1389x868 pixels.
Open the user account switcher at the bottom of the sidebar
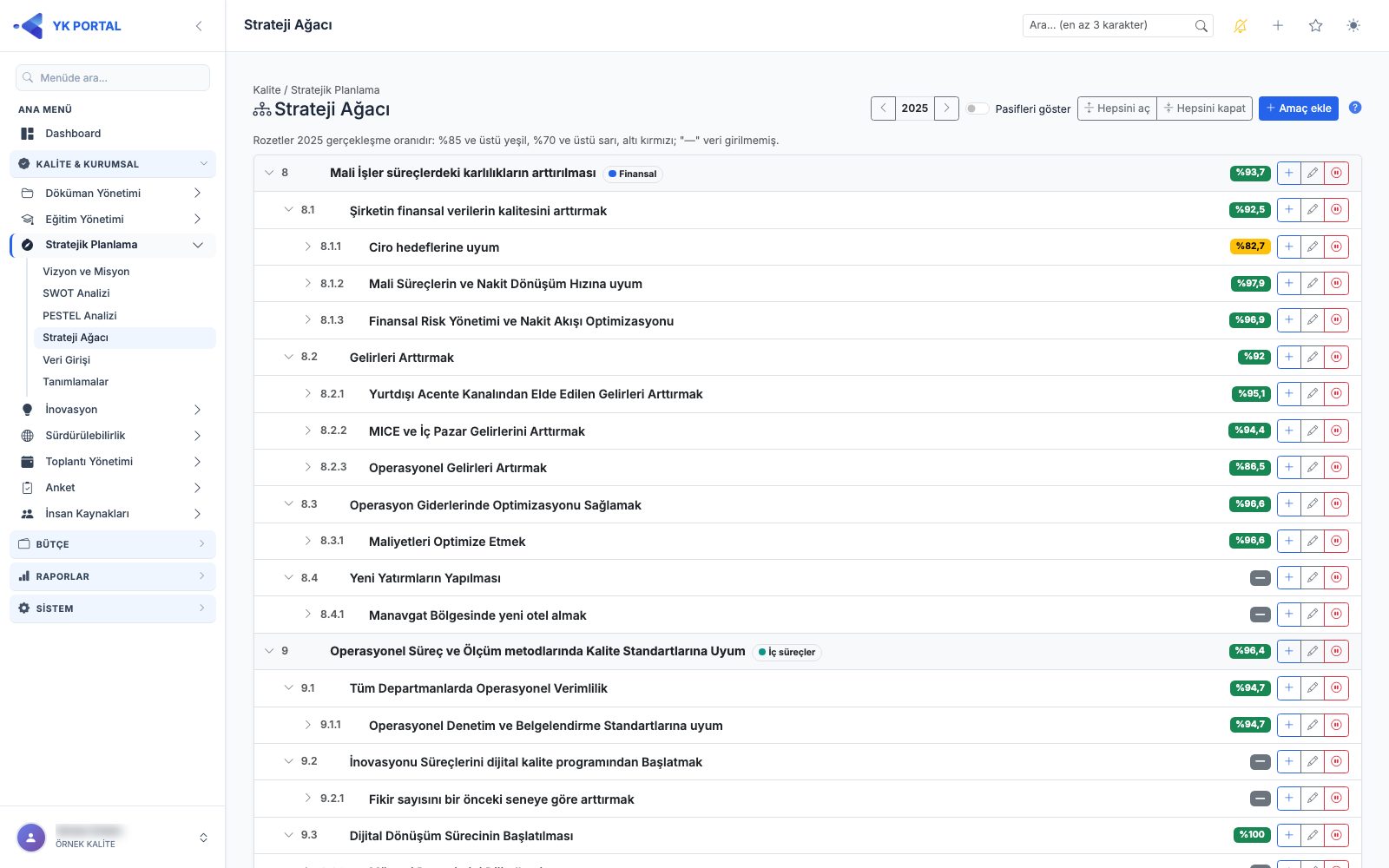[203, 838]
